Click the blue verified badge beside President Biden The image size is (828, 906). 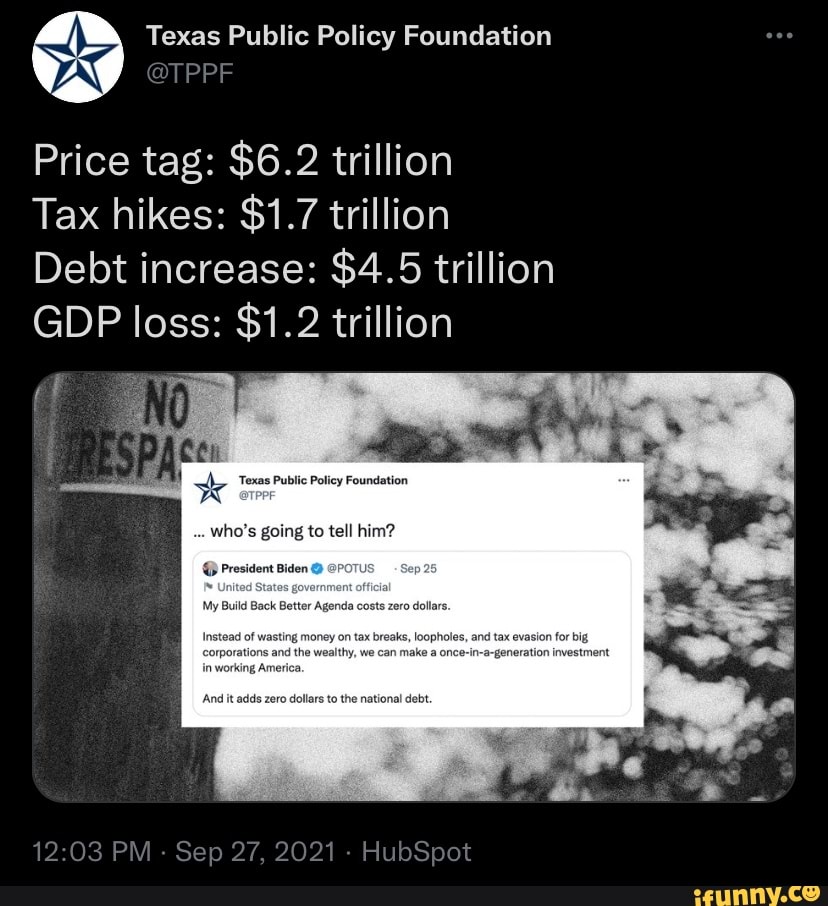[x=317, y=568]
